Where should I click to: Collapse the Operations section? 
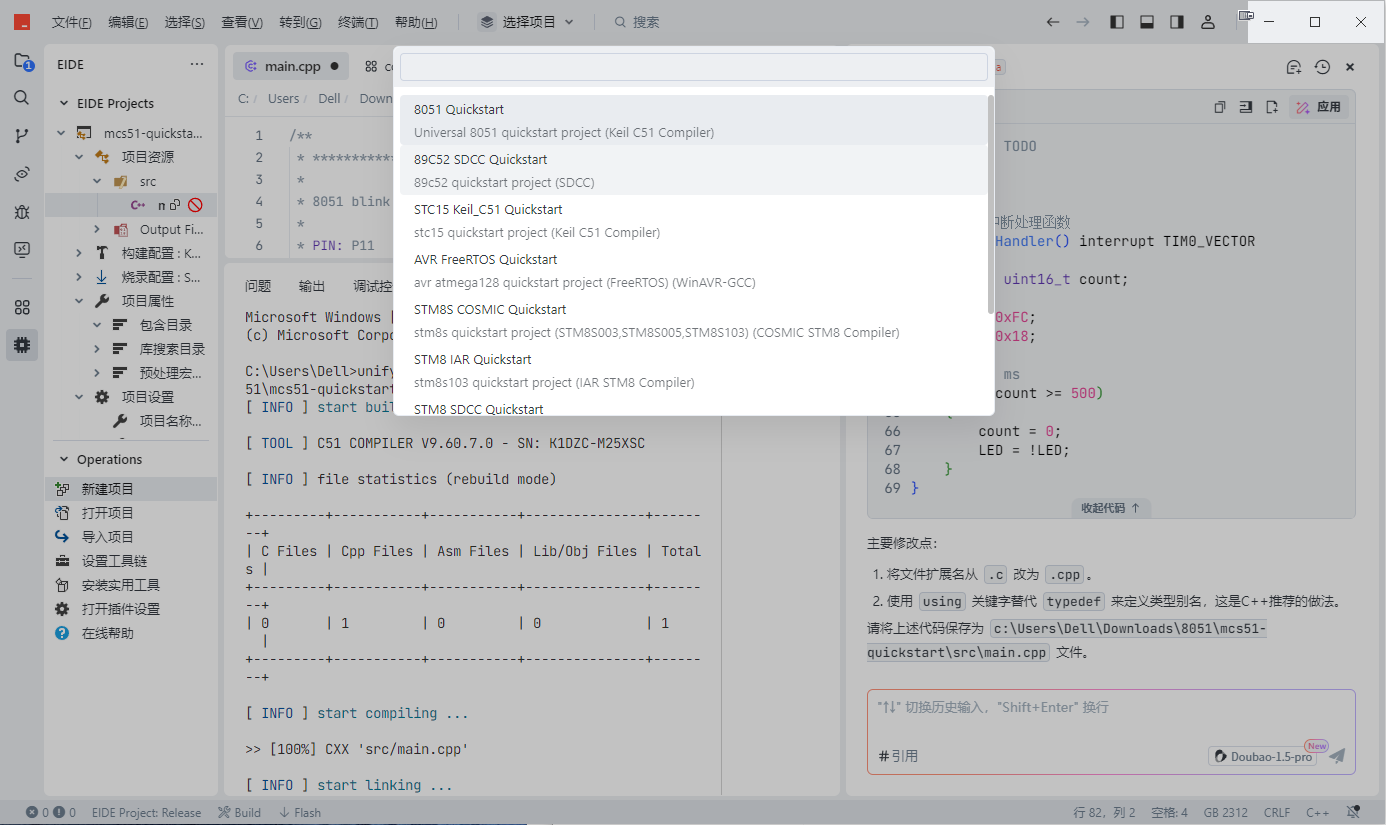(65, 459)
